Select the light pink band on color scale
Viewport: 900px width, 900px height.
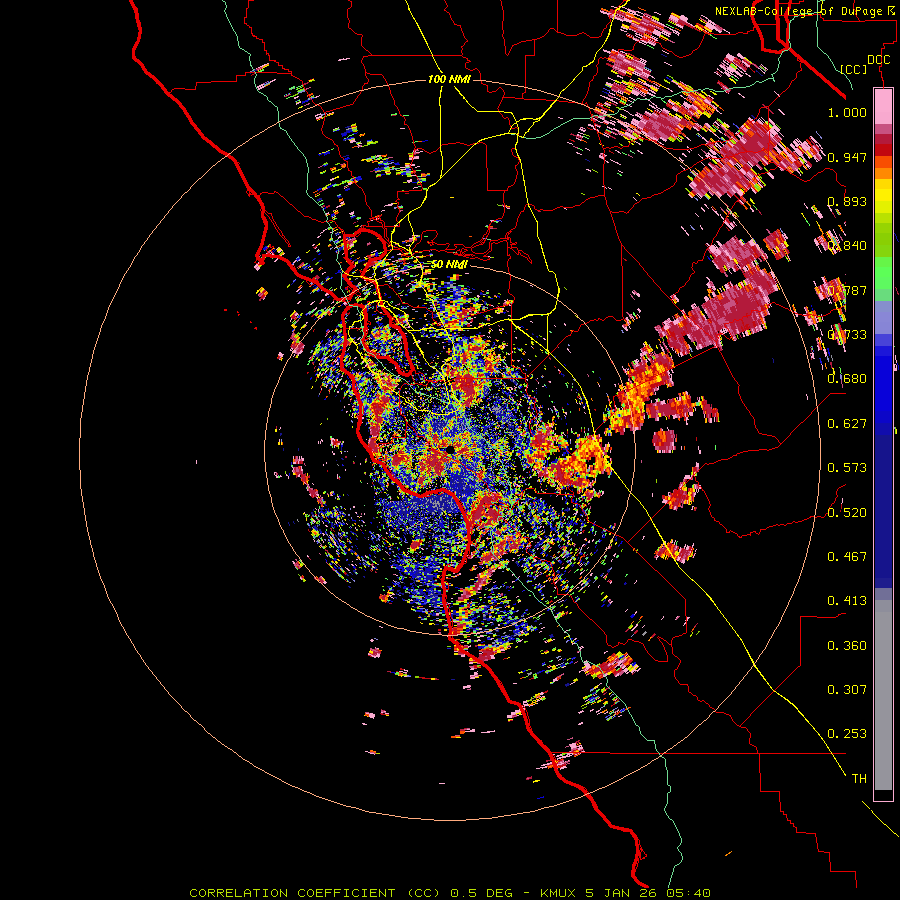[883, 106]
